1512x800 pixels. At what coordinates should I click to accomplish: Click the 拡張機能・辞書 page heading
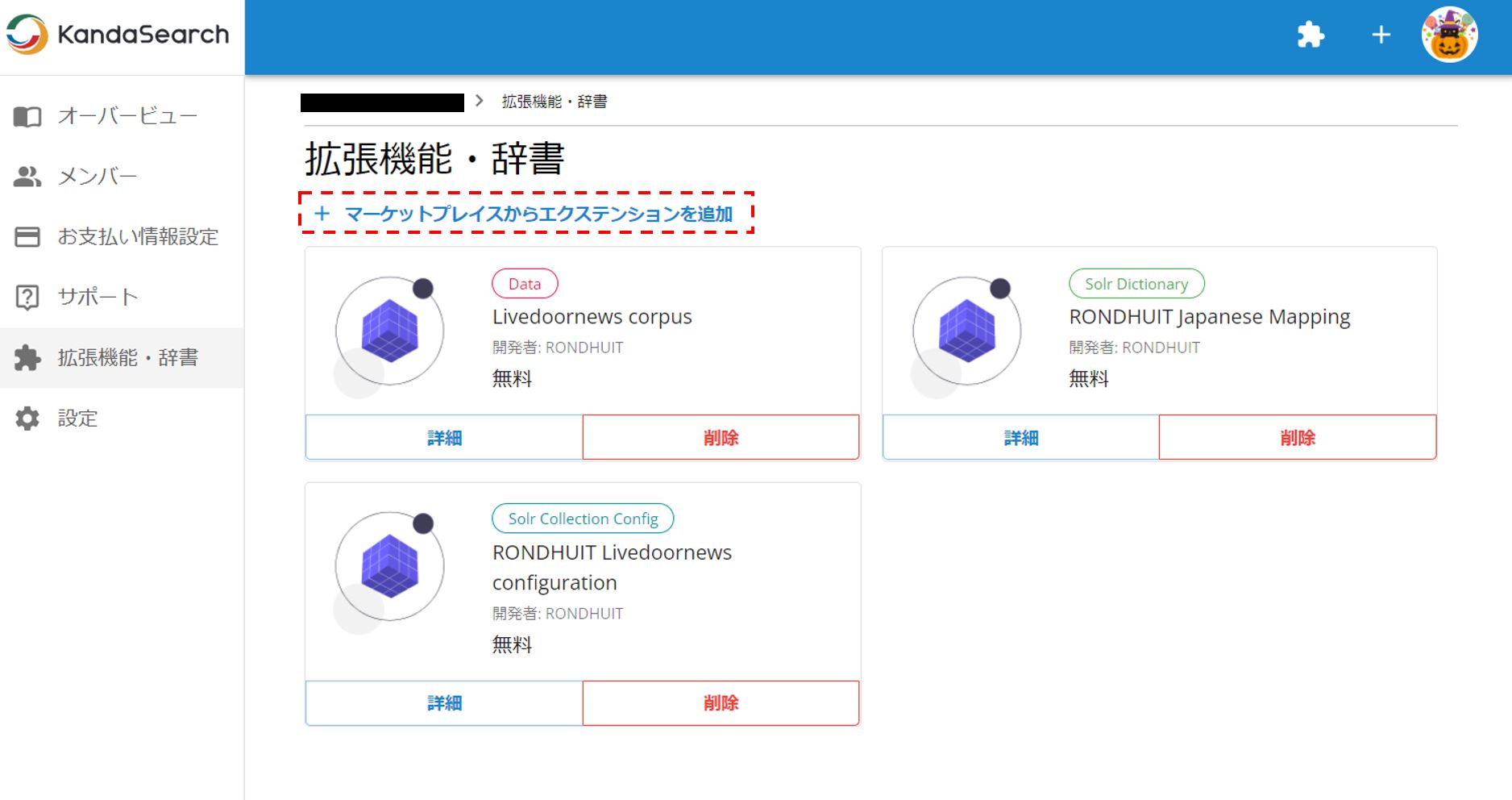[x=434, y=158]
